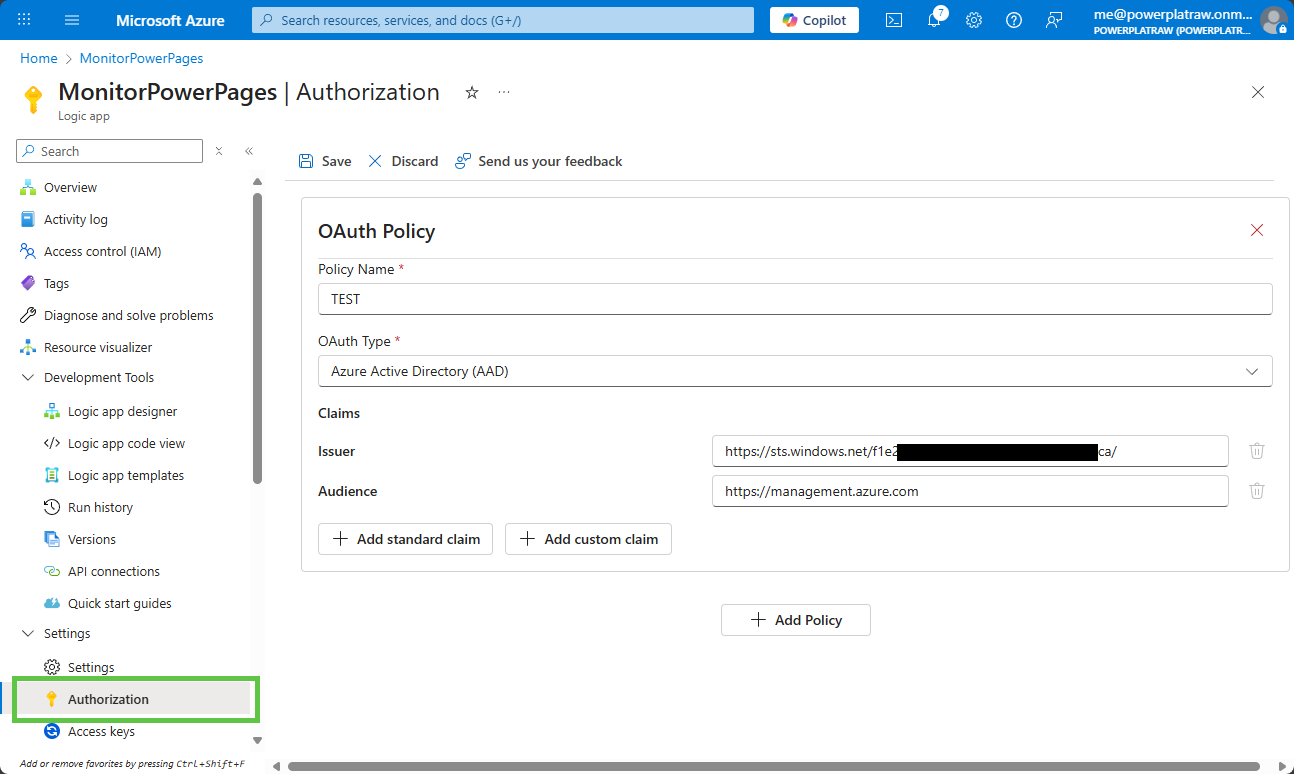Click the Diagnose and solve problems wrench icon
Image resolution: width=1294 pixels, height=774 pixels.
[x=28, y=315]
